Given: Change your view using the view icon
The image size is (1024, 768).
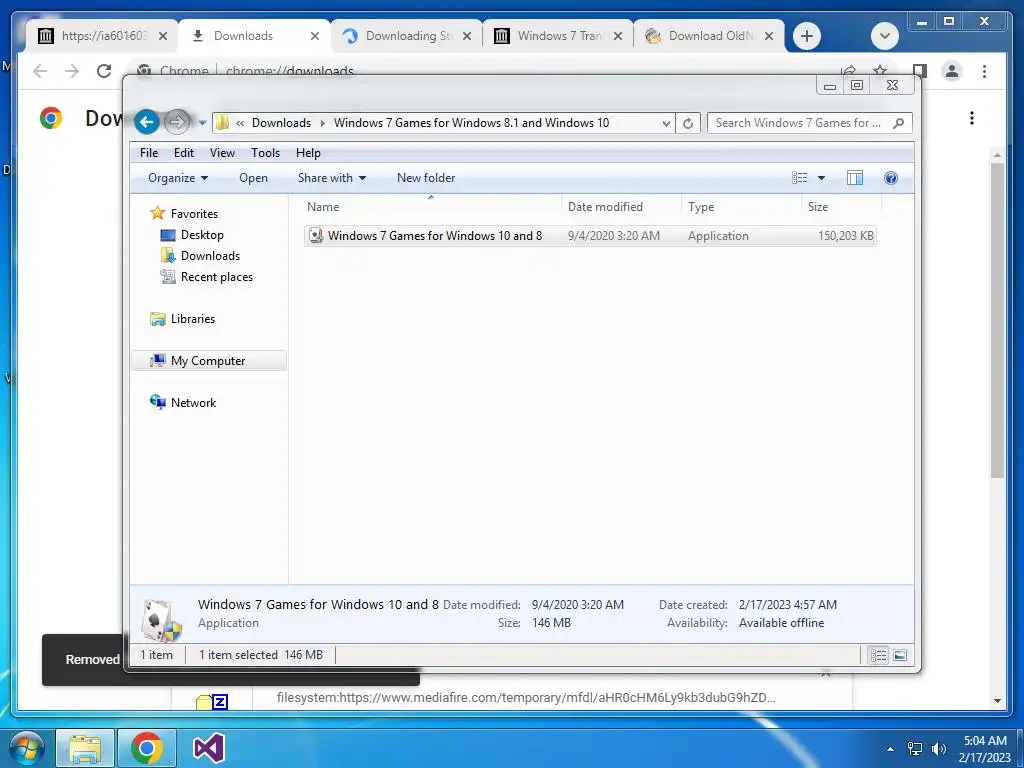Looking at the screenshot, I should click(x=799, y=178).
